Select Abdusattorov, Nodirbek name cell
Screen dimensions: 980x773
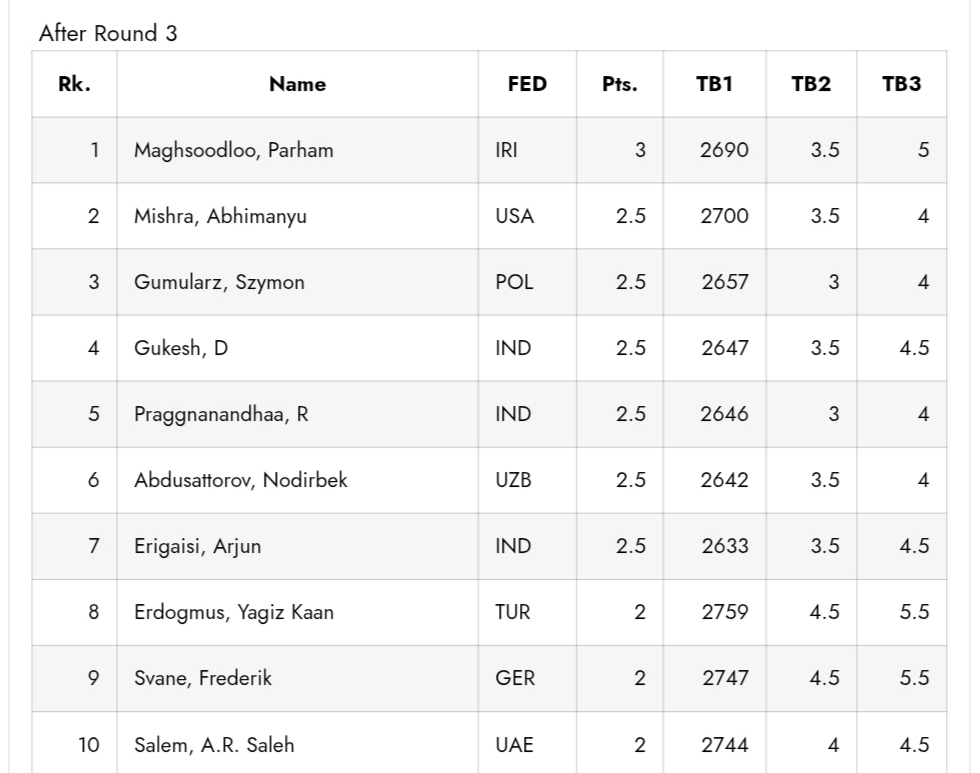coord(241,481)
